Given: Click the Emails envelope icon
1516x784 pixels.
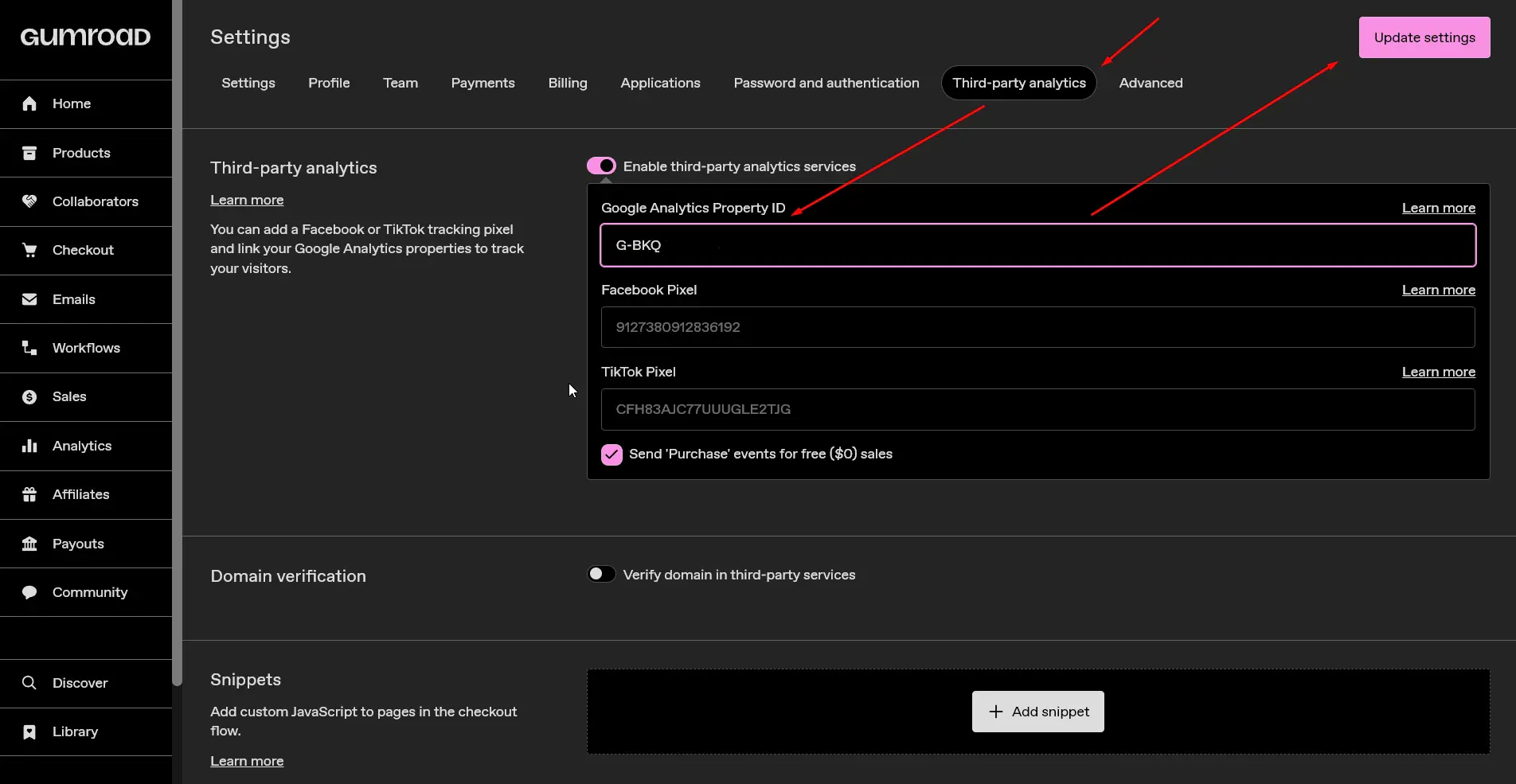Looking at the screenshot, I should (x=29, y=299).
